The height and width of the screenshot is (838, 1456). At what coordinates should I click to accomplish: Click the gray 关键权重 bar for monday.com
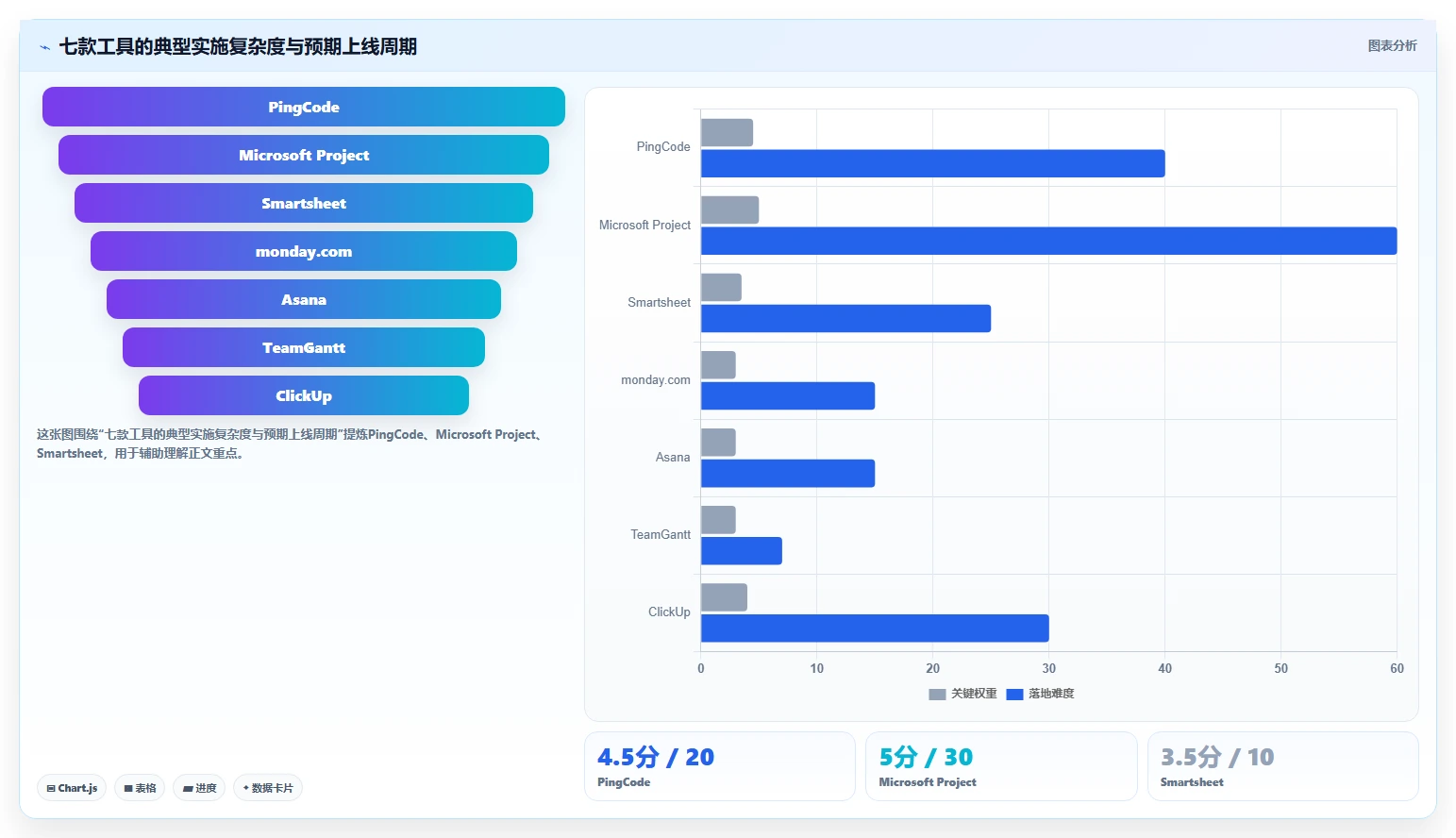tap(718, 364)
